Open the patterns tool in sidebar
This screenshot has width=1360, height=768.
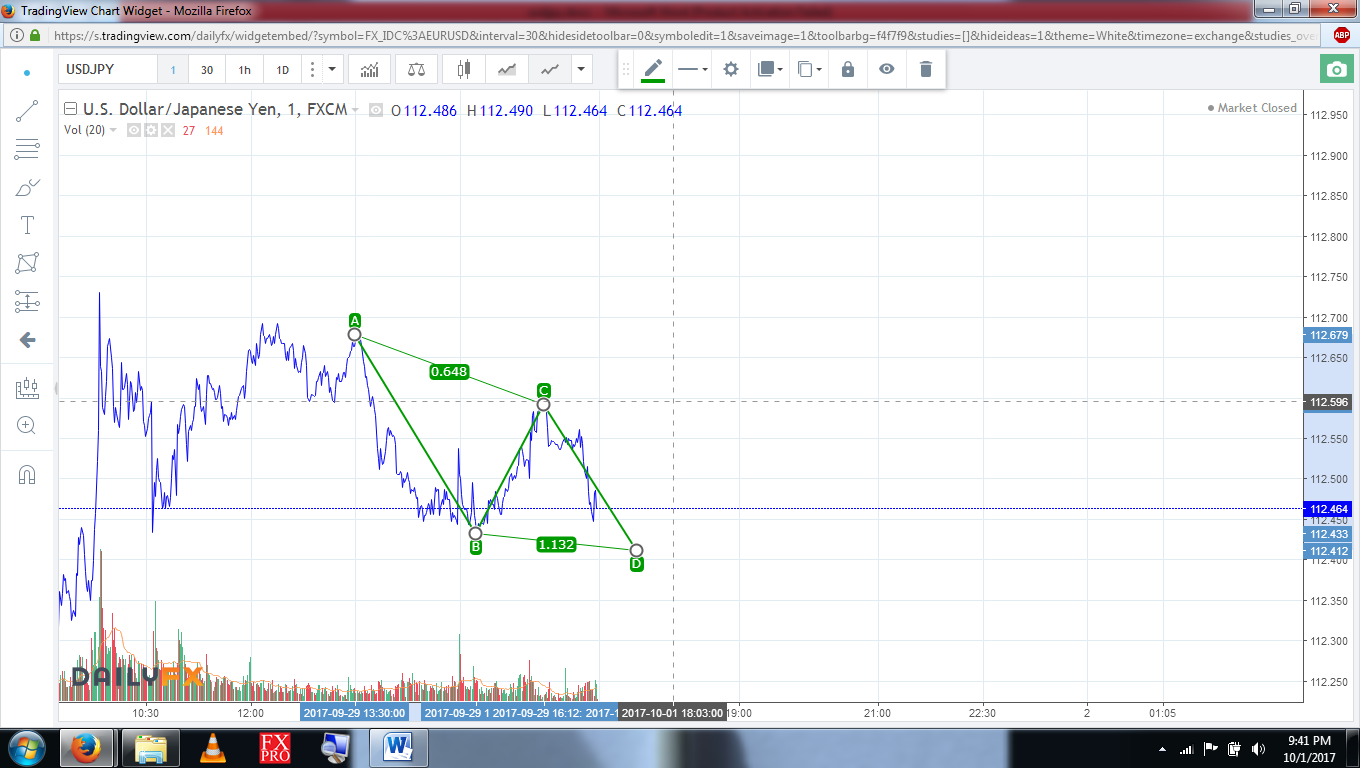[x=27, y=263]
